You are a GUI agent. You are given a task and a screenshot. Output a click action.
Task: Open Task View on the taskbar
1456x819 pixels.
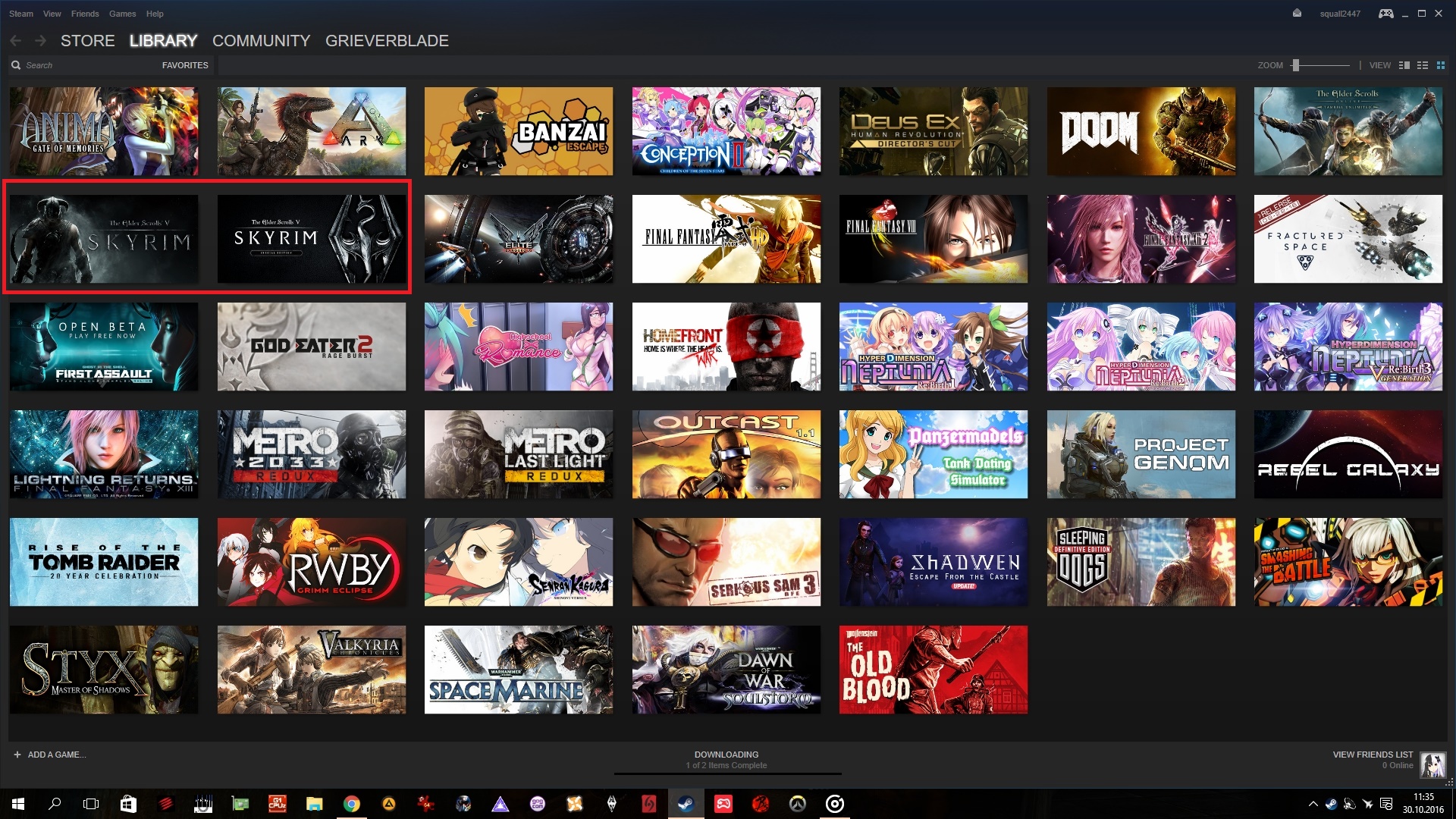(x=91, y=804)
